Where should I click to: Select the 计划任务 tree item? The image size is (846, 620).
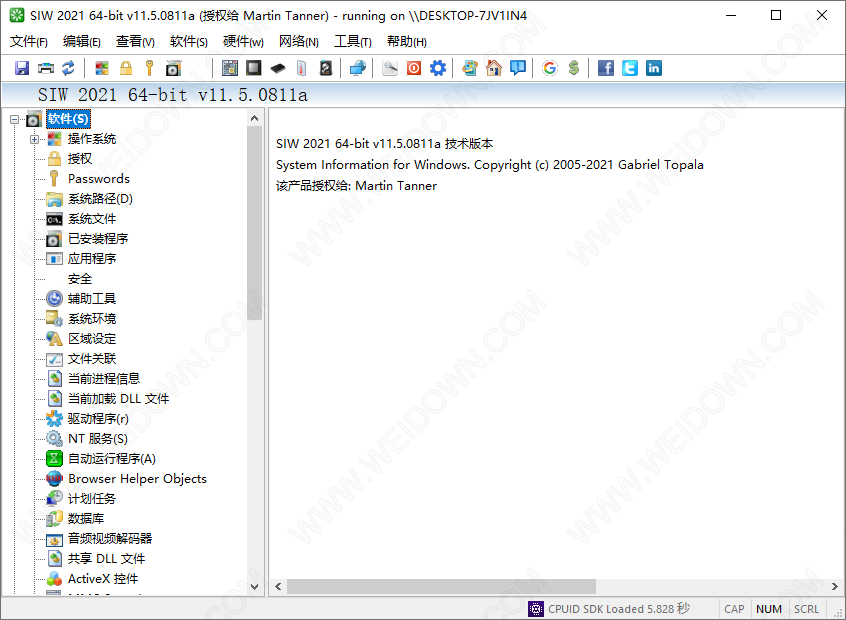(x=92, y=499)
